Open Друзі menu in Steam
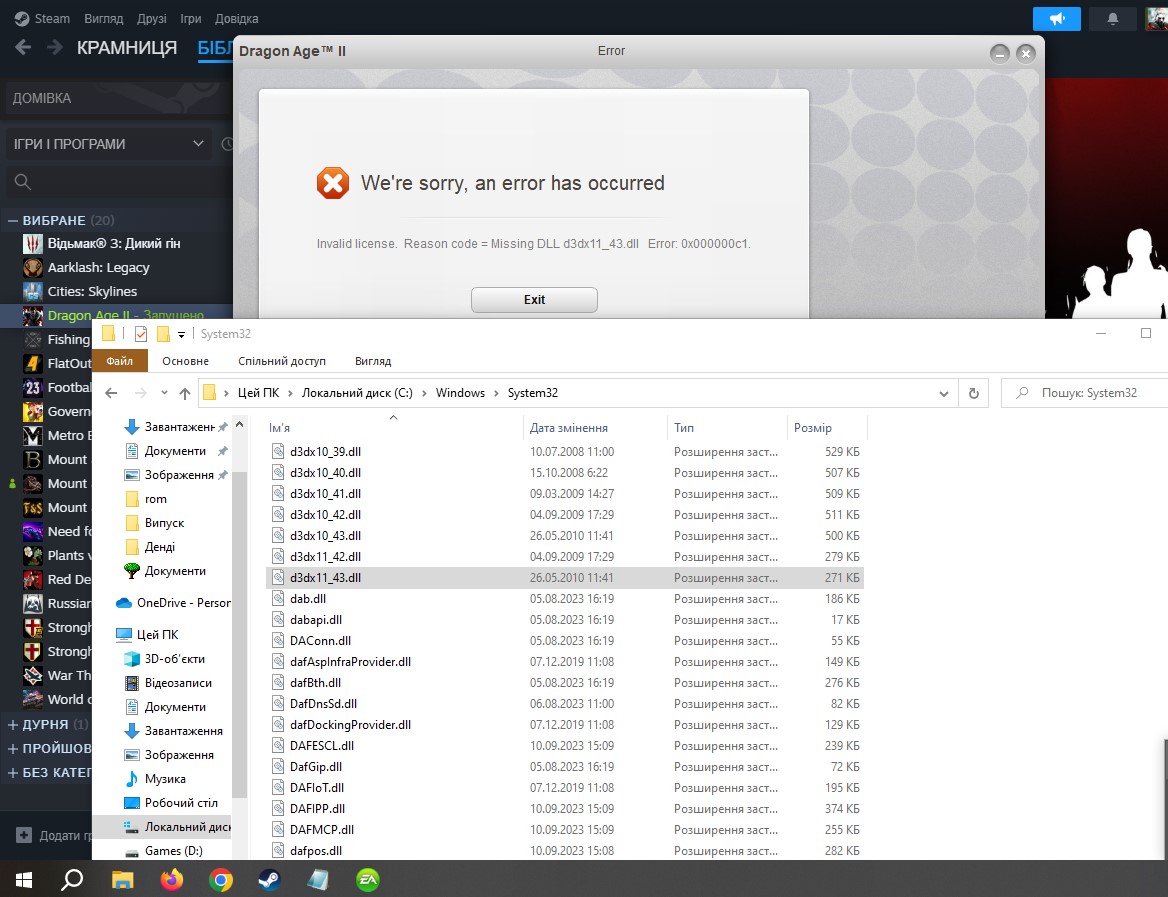This screenshot has height=897, width=1168. [x=152, y=19]
